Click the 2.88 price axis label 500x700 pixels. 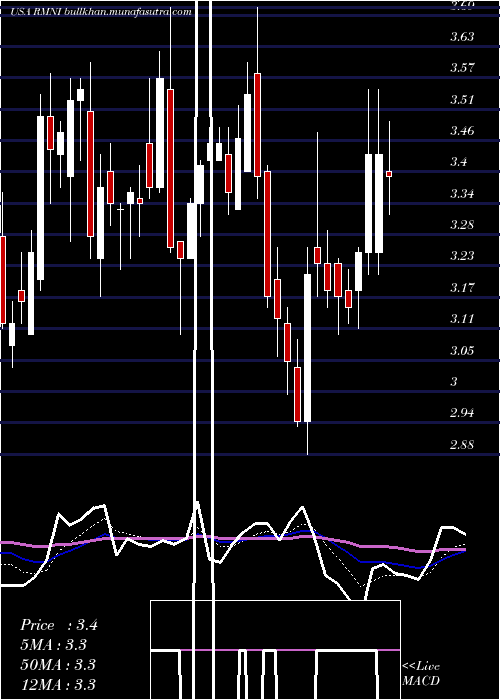click(462, 445)
